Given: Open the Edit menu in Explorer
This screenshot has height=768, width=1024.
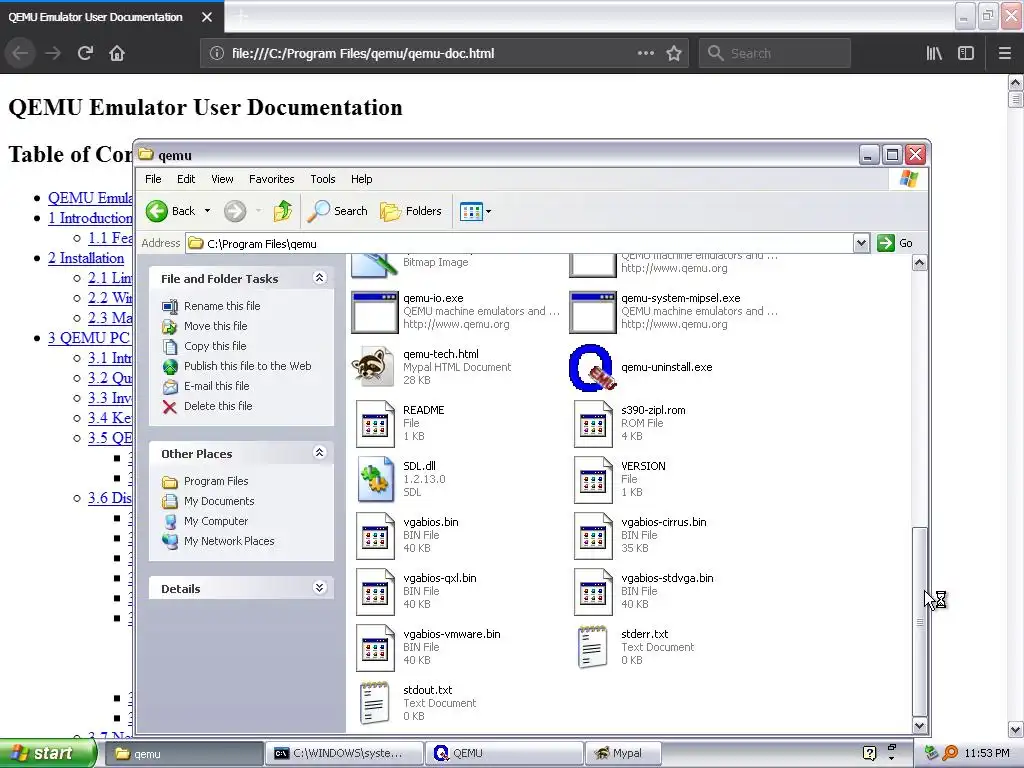Looking at the screenshot, I should click(185, 179).
